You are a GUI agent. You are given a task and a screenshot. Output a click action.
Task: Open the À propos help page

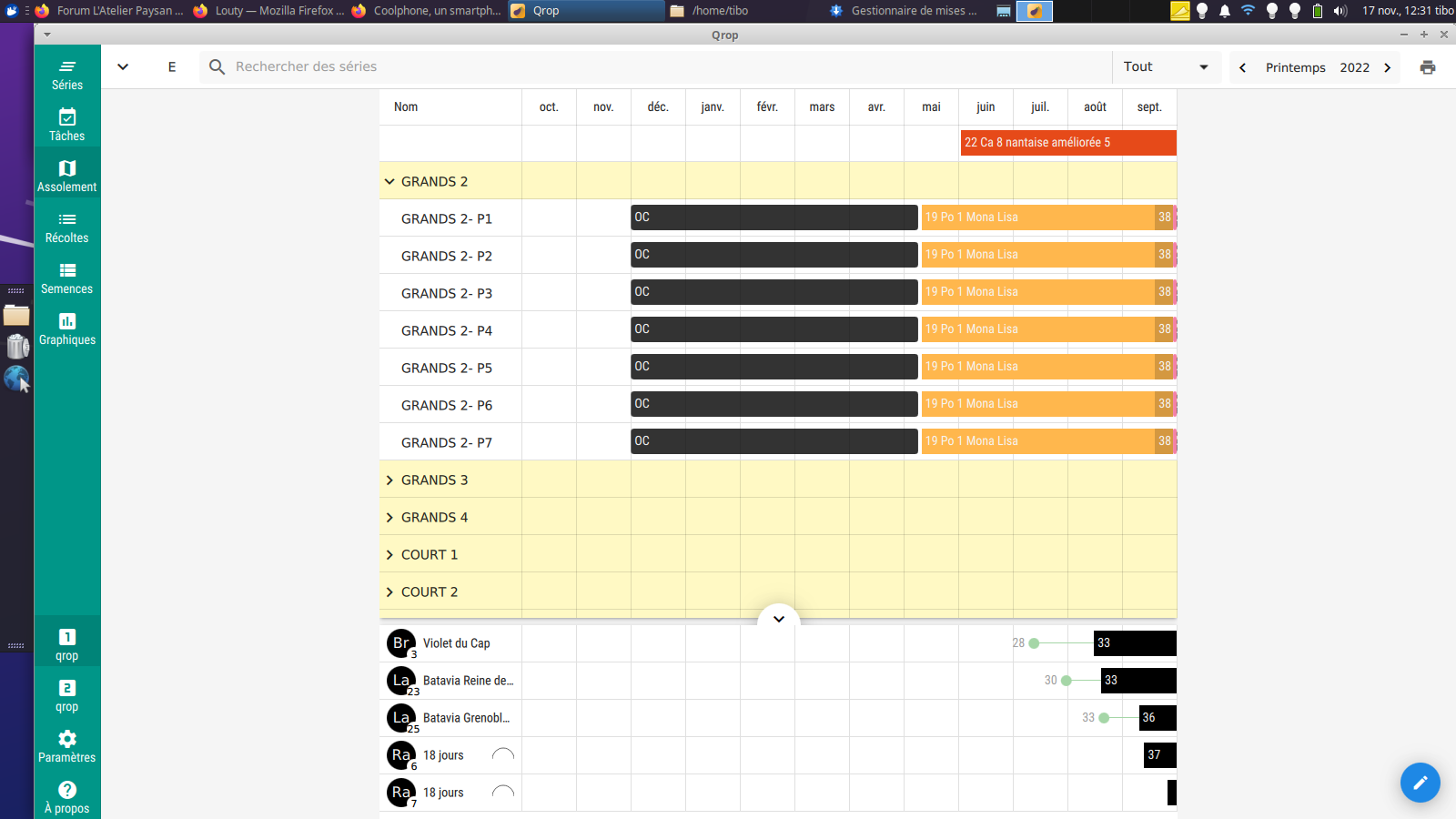click(67, 797)
